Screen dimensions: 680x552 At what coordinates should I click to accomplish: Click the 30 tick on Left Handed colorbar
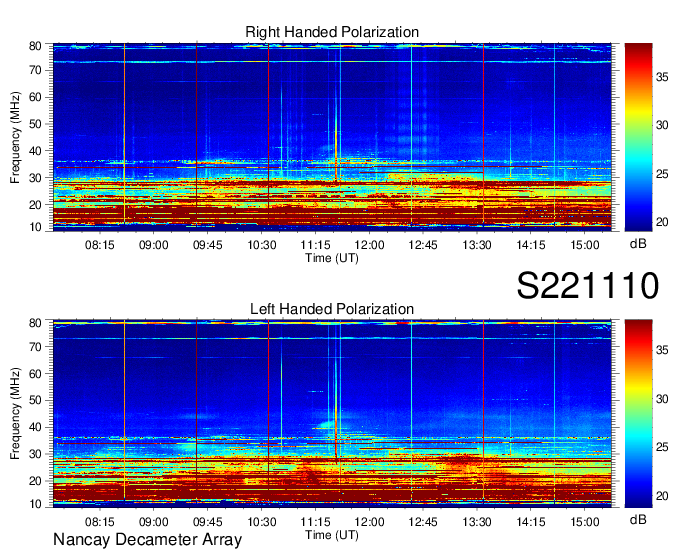tap(662, 398)
